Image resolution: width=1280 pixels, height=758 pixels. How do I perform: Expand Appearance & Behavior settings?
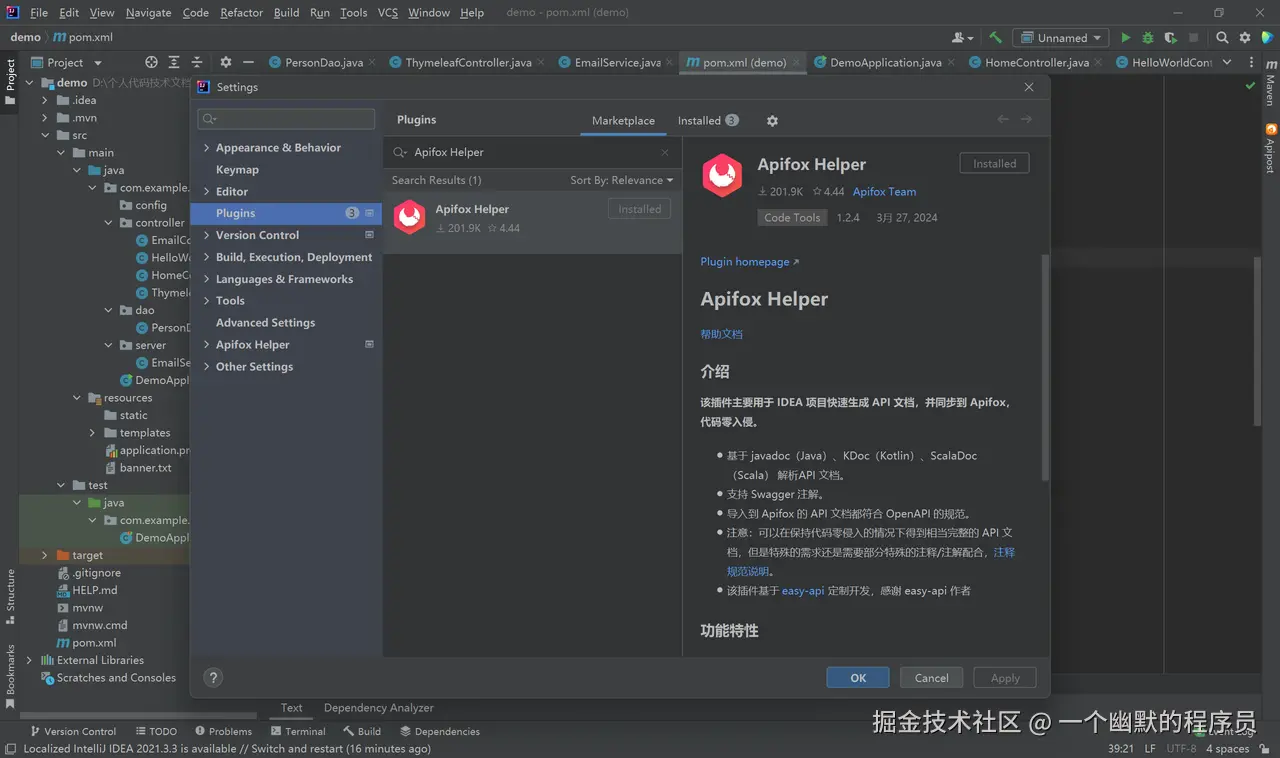click(x=206, y=148)
